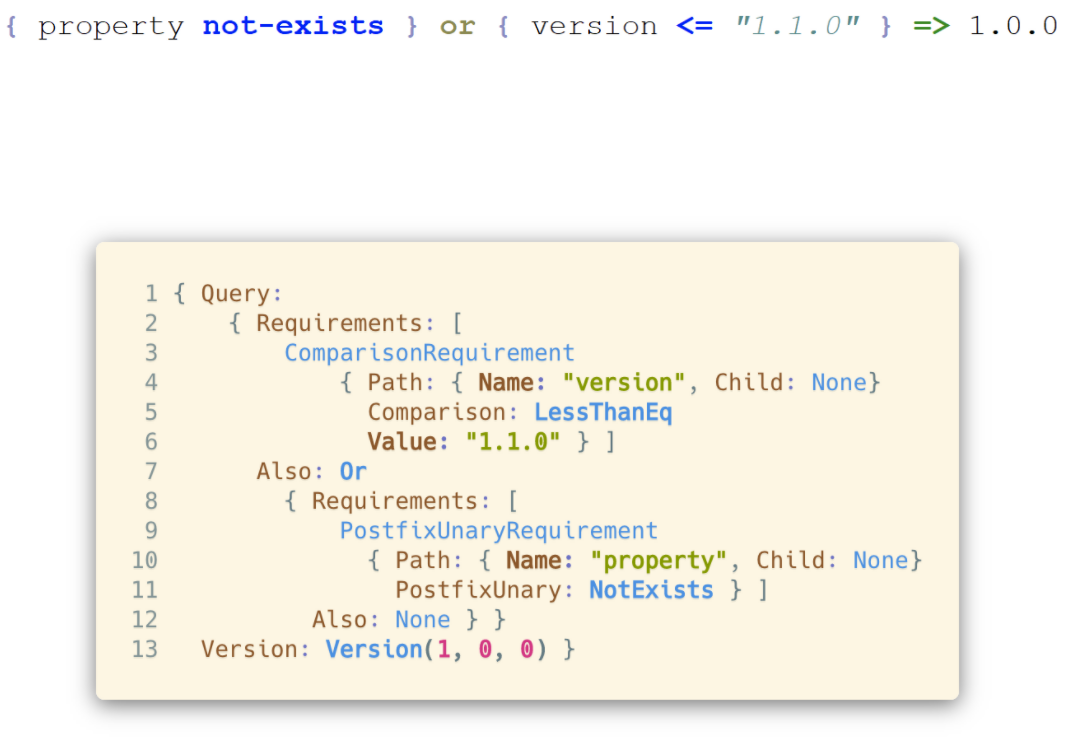Select 'NotExists' on line 11
Image resolution: width=1069 pixels, height=738 pixels.
point(652,590)
